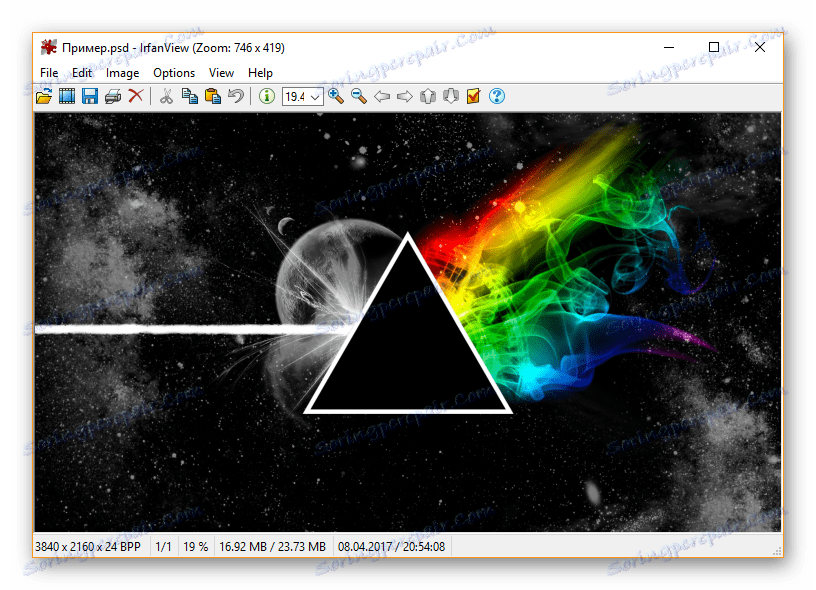The height and width of the screenshot is (590, 816).
Task: Open the Image menu
Action: coord(122,73)
